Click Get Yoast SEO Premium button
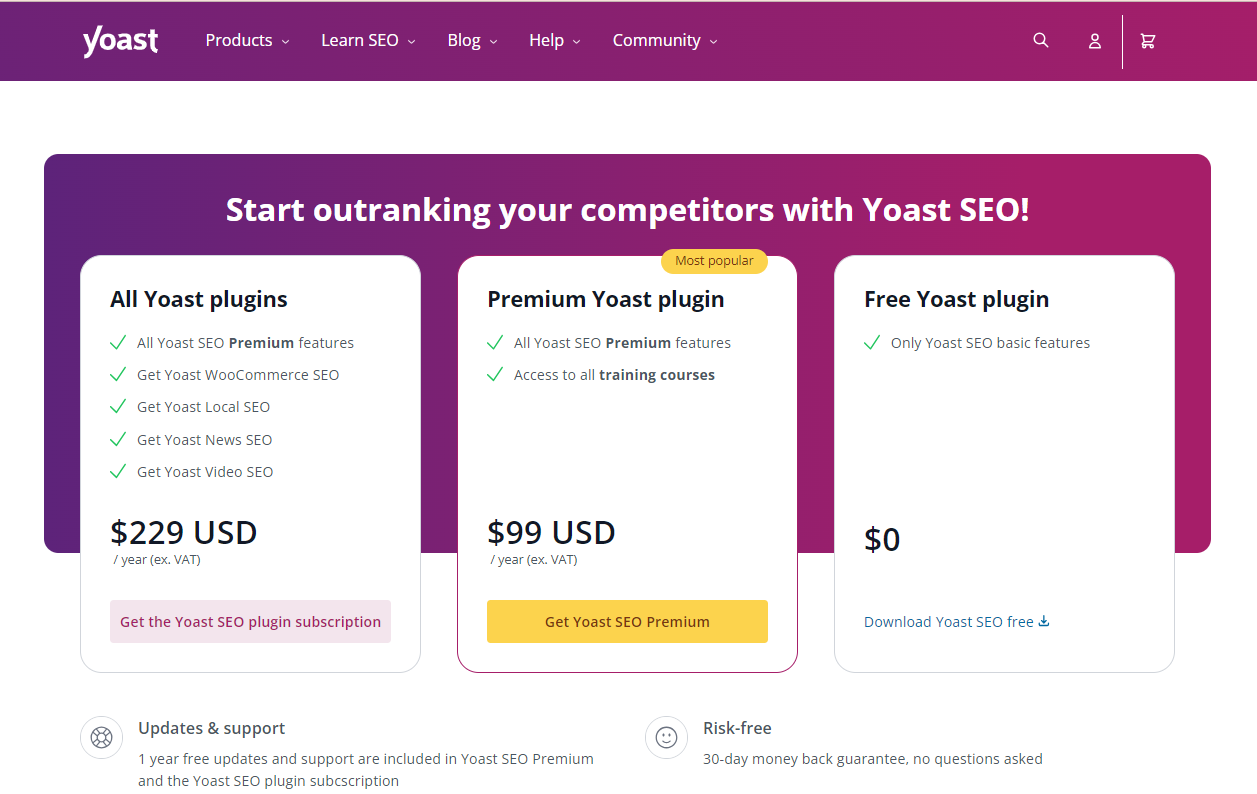The height and width of the screenshot is (794, 1257). (x=627, y=621)
